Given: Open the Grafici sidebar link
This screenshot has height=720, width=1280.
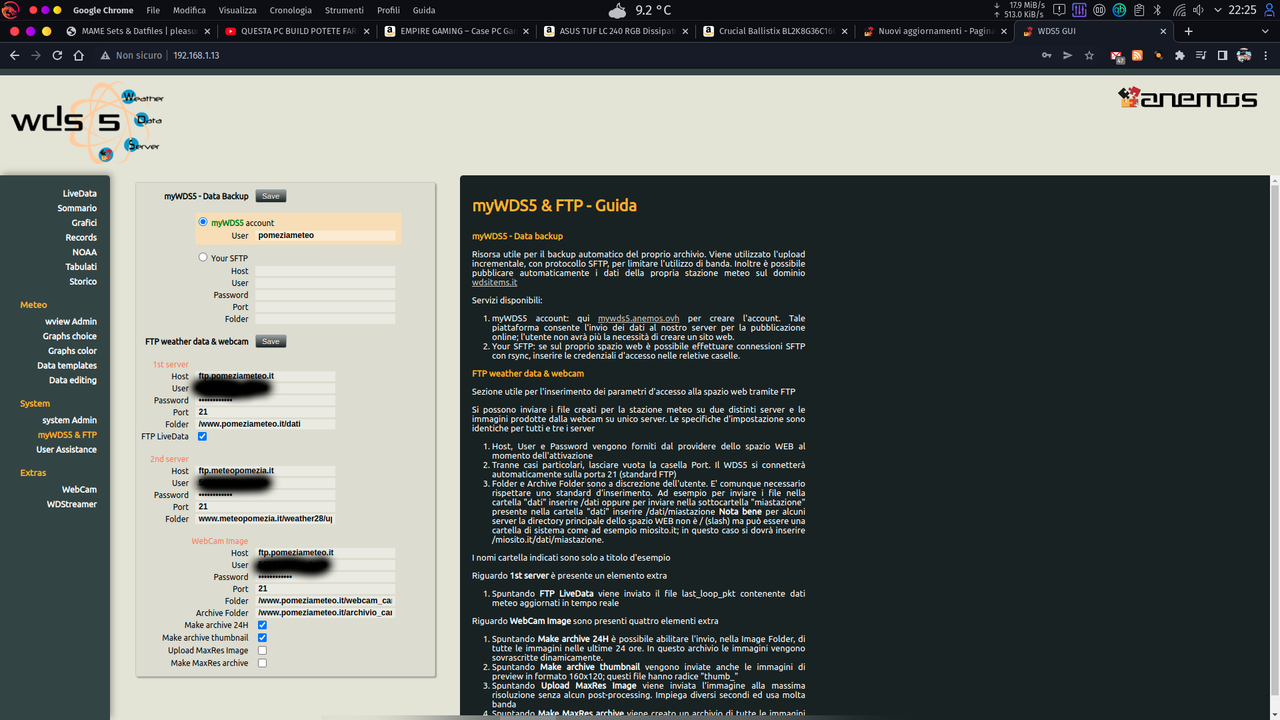Looking at the screenshot, I should 84,223.
